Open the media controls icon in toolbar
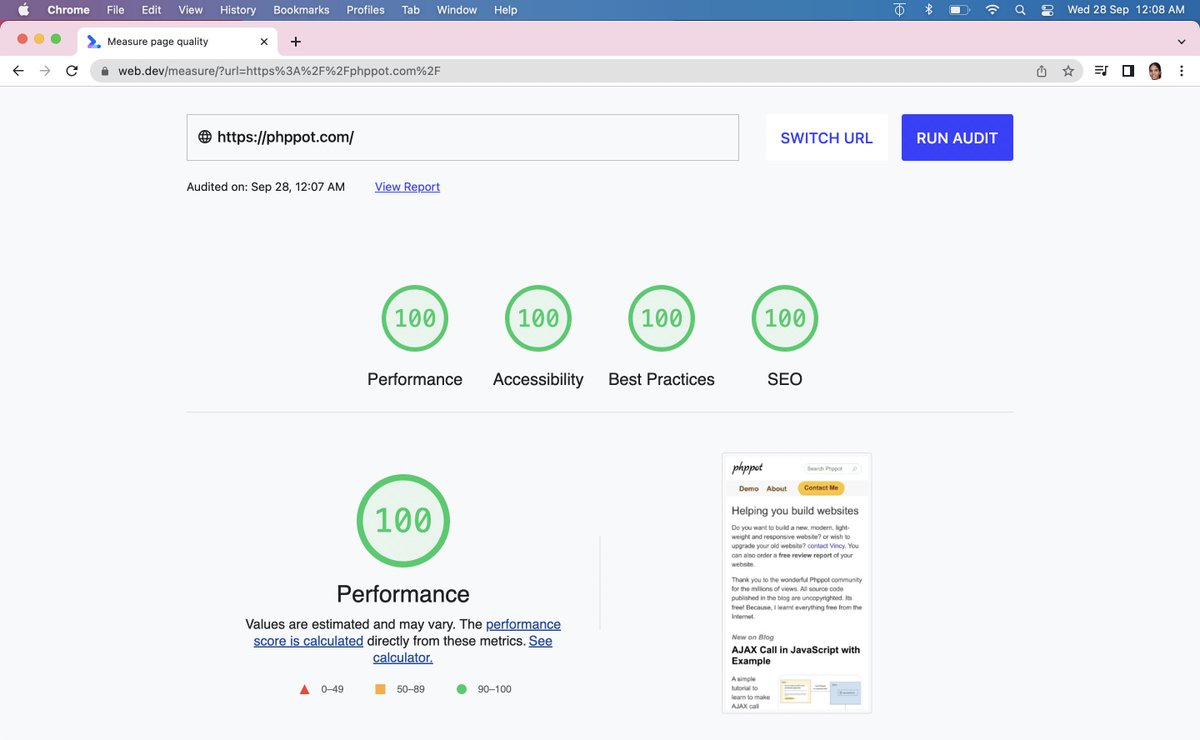The image size is (1200, 740). point(1101,71)
